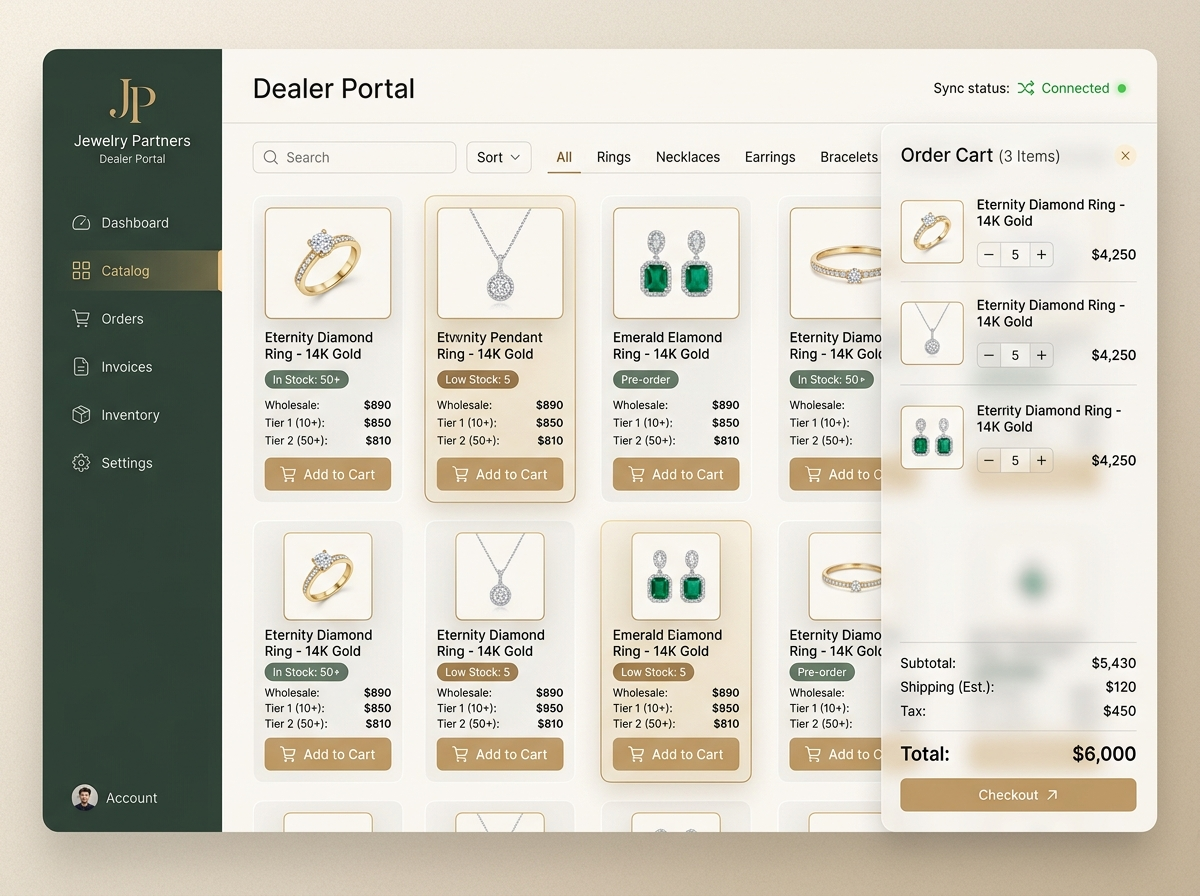Viewport: 1200px width, 896px height.
Task: Click the Order Cart (3 Items) heading
Action: coord(980,155)
